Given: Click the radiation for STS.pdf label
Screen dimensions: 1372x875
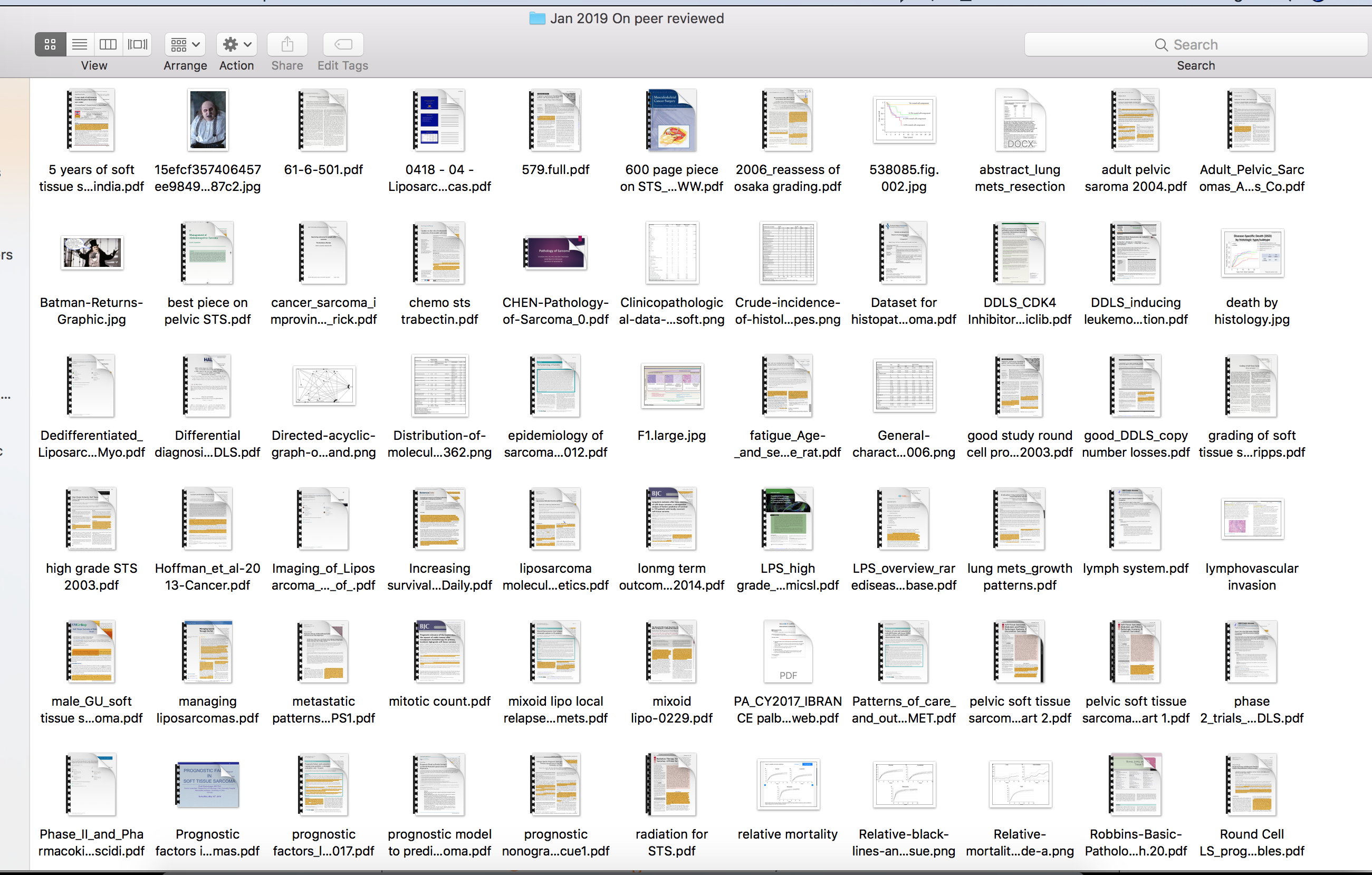Looking at the screenshot, I should click(671, 842).
